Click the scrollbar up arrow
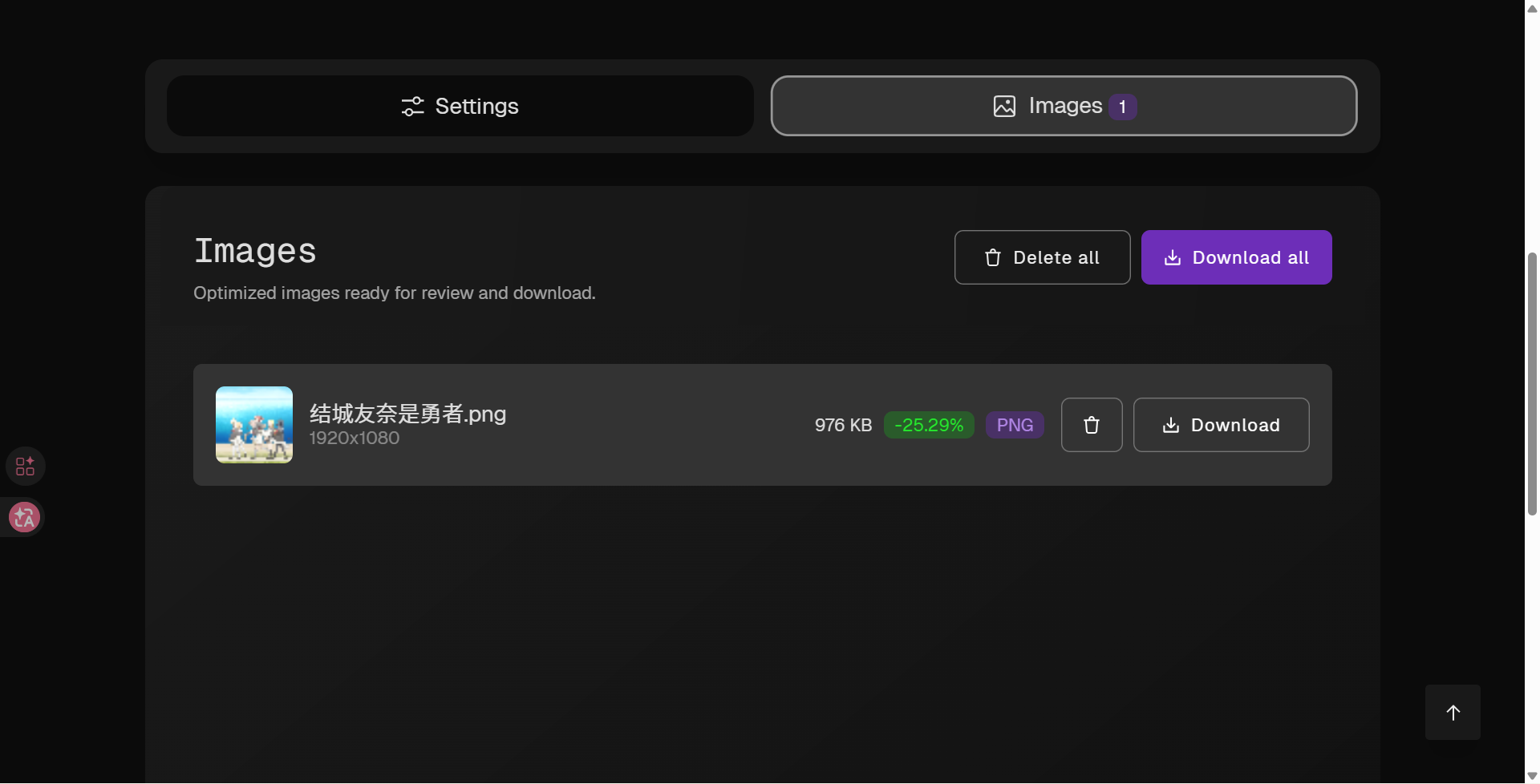This screenshot has height=784, width=1540. coord(1532,8)
